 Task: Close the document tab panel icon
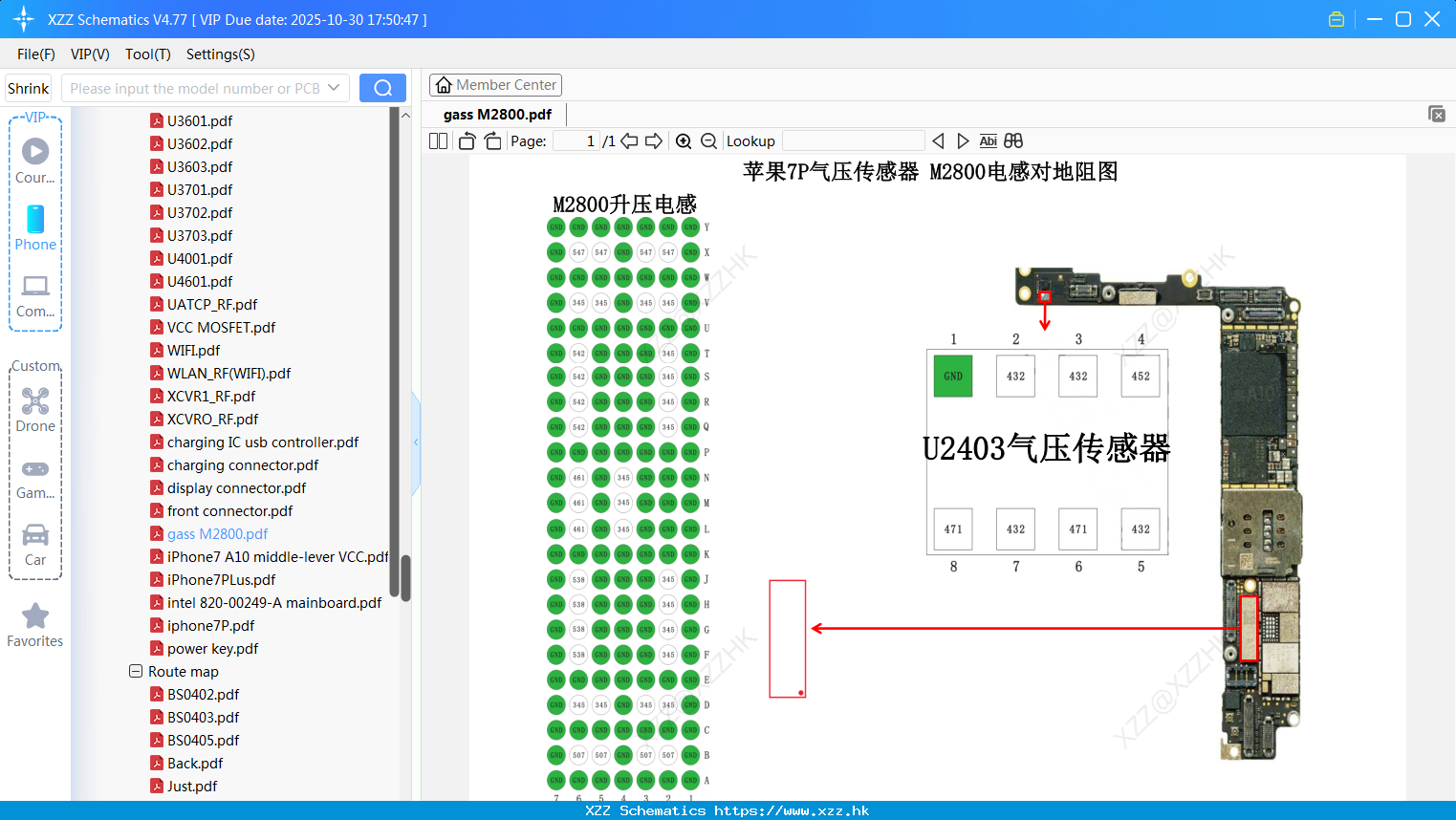(x=1437, y=114)
